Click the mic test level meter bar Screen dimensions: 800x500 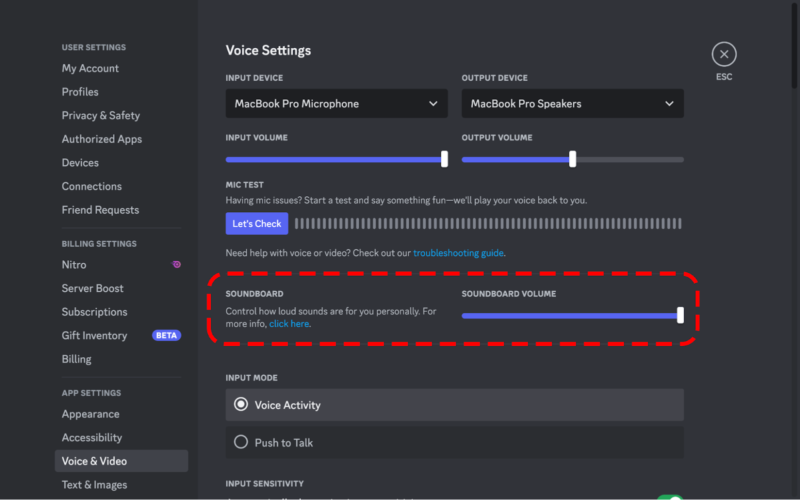[x=488, y=223]
